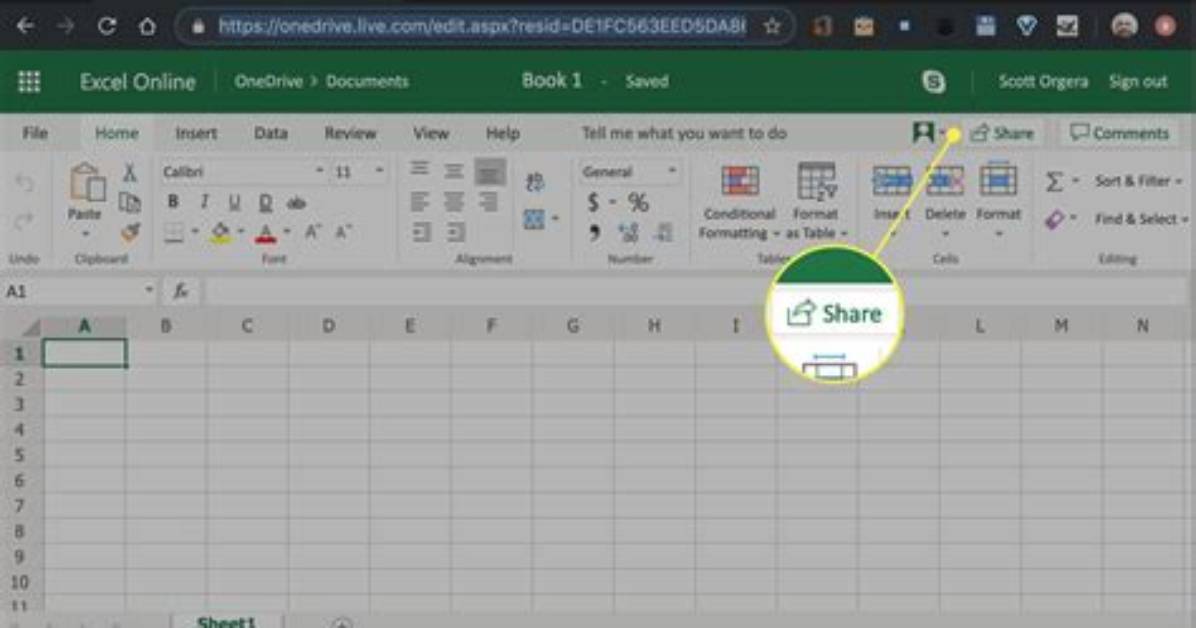
Task: Click the Merge cells icon
Action: (x=534, y=220)
